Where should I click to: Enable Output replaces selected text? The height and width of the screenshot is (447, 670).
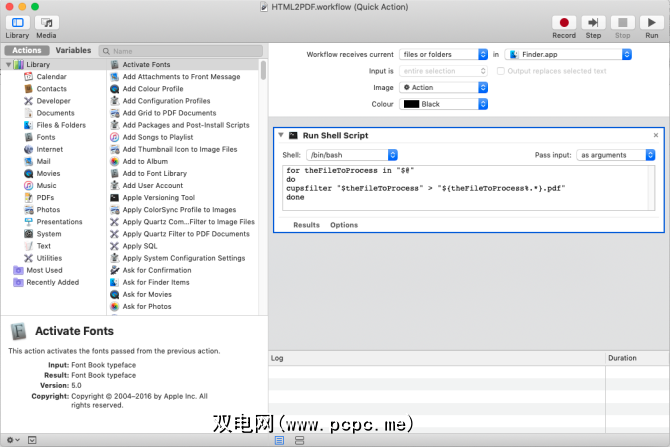501,71
